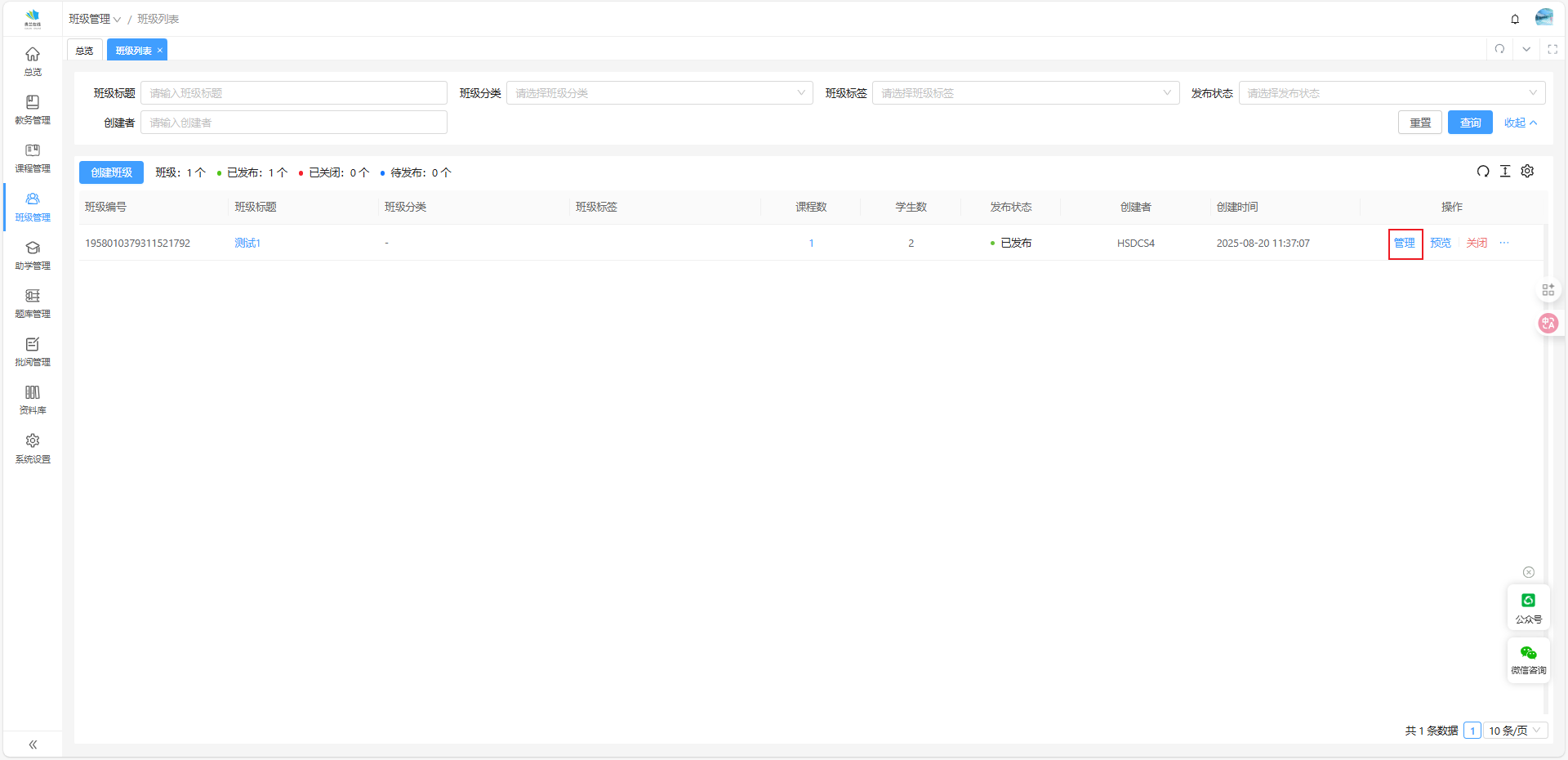
Task: Click the notification bell icon
Action: 1515,19
